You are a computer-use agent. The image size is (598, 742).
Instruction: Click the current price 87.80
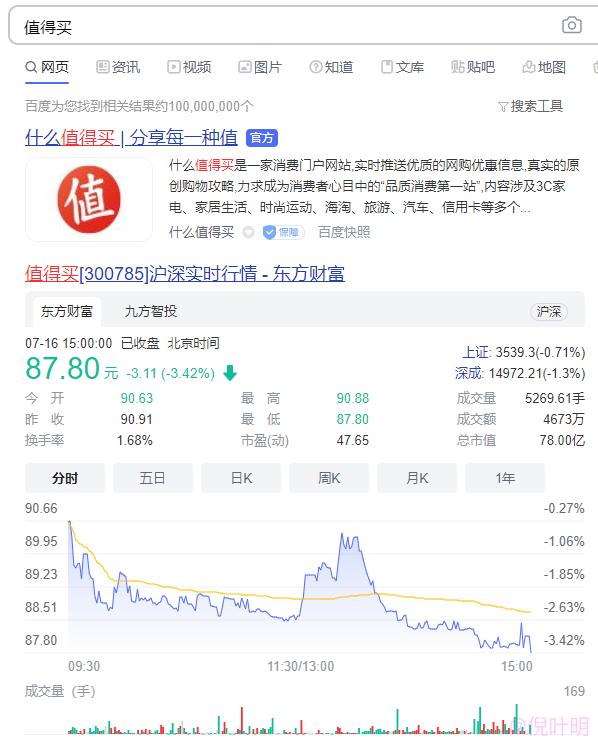coord(62,369)
